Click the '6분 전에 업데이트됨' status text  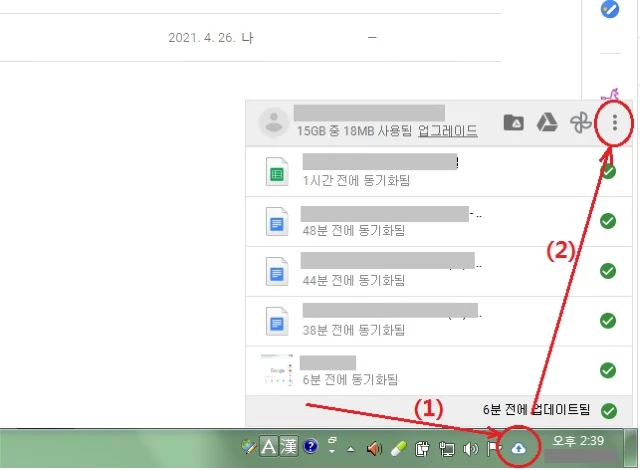536,409
